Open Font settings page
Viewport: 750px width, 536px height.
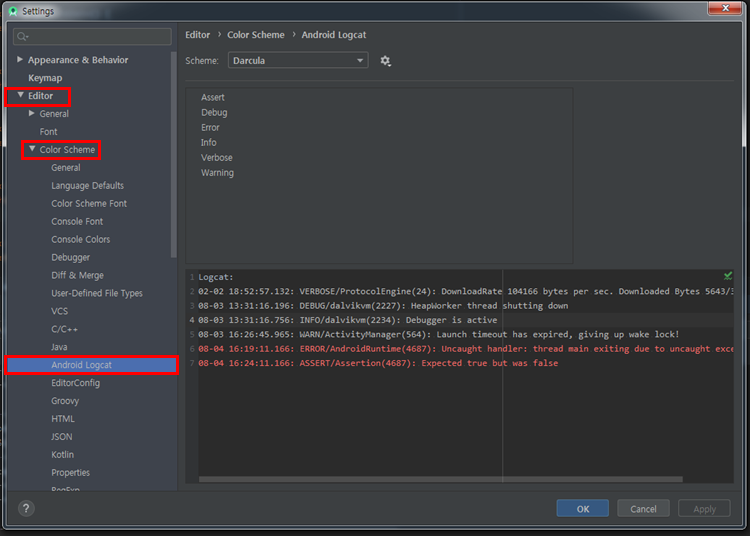tap(48, 131)
